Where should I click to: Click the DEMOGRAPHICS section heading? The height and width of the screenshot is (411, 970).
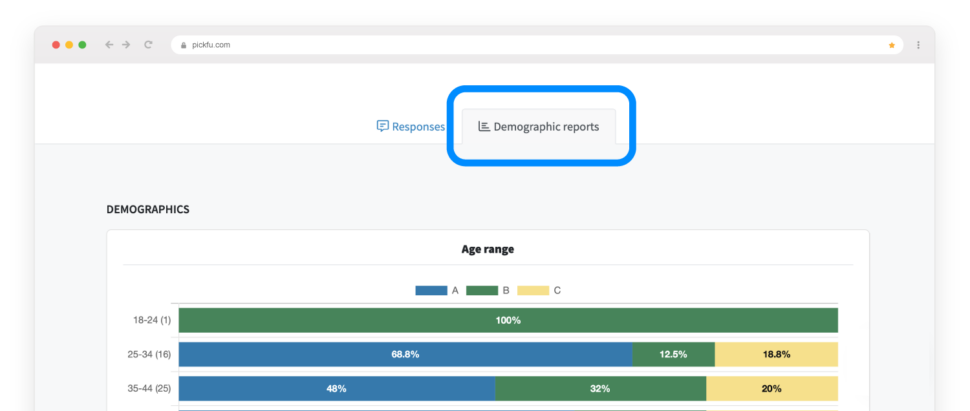[148, 209]
